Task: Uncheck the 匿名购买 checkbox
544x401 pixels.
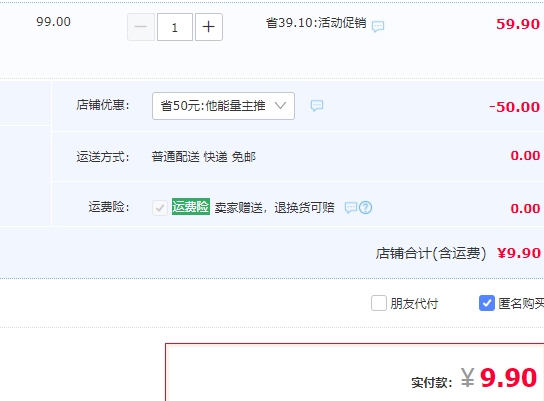Action: pos(487,303)
